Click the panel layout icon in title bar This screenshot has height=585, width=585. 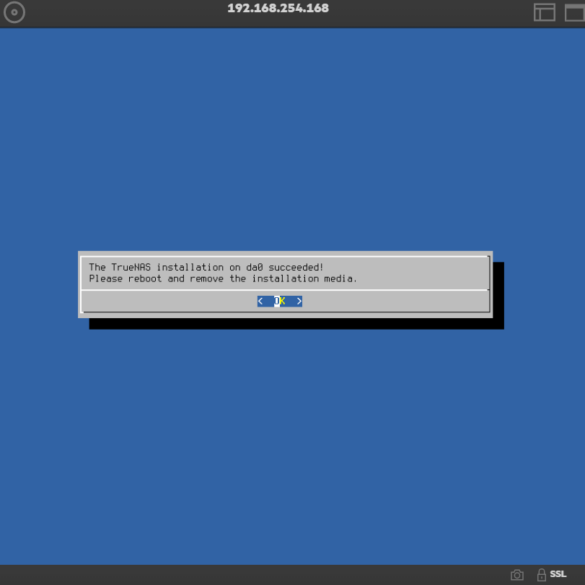tap(544, 12)
